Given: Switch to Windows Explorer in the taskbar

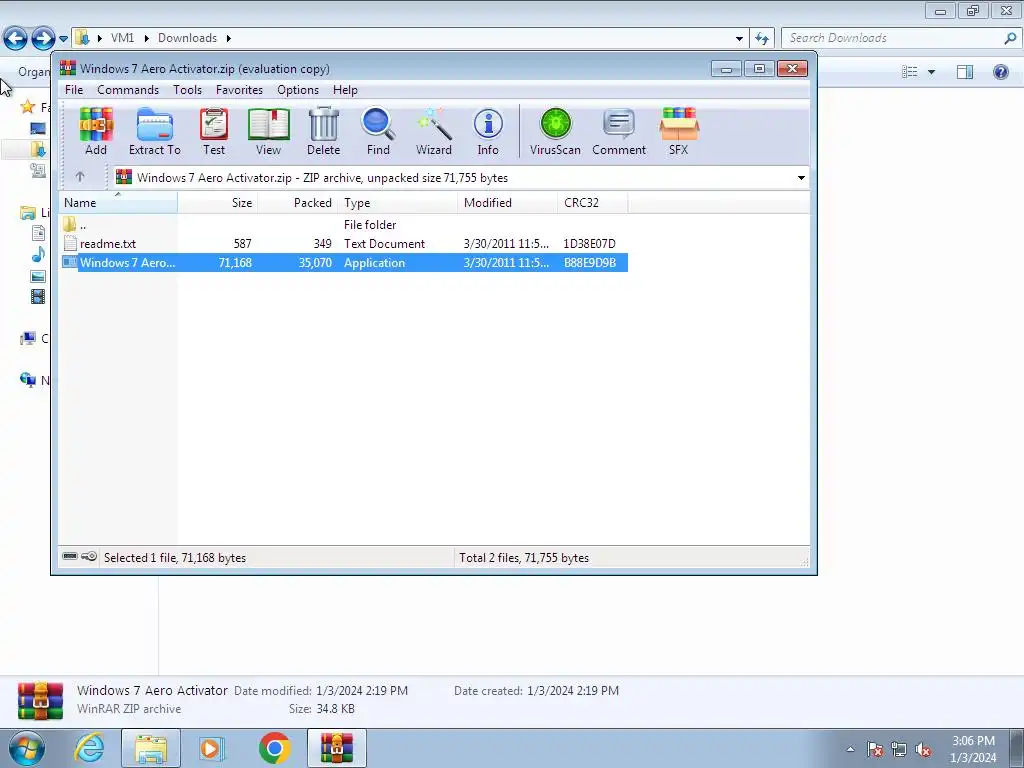Looking at the screenshot, I should pos(151,748).
